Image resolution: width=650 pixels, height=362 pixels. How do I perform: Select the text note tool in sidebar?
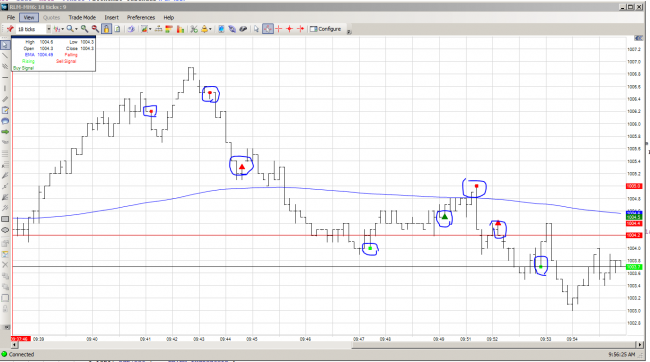coord(5,110)
